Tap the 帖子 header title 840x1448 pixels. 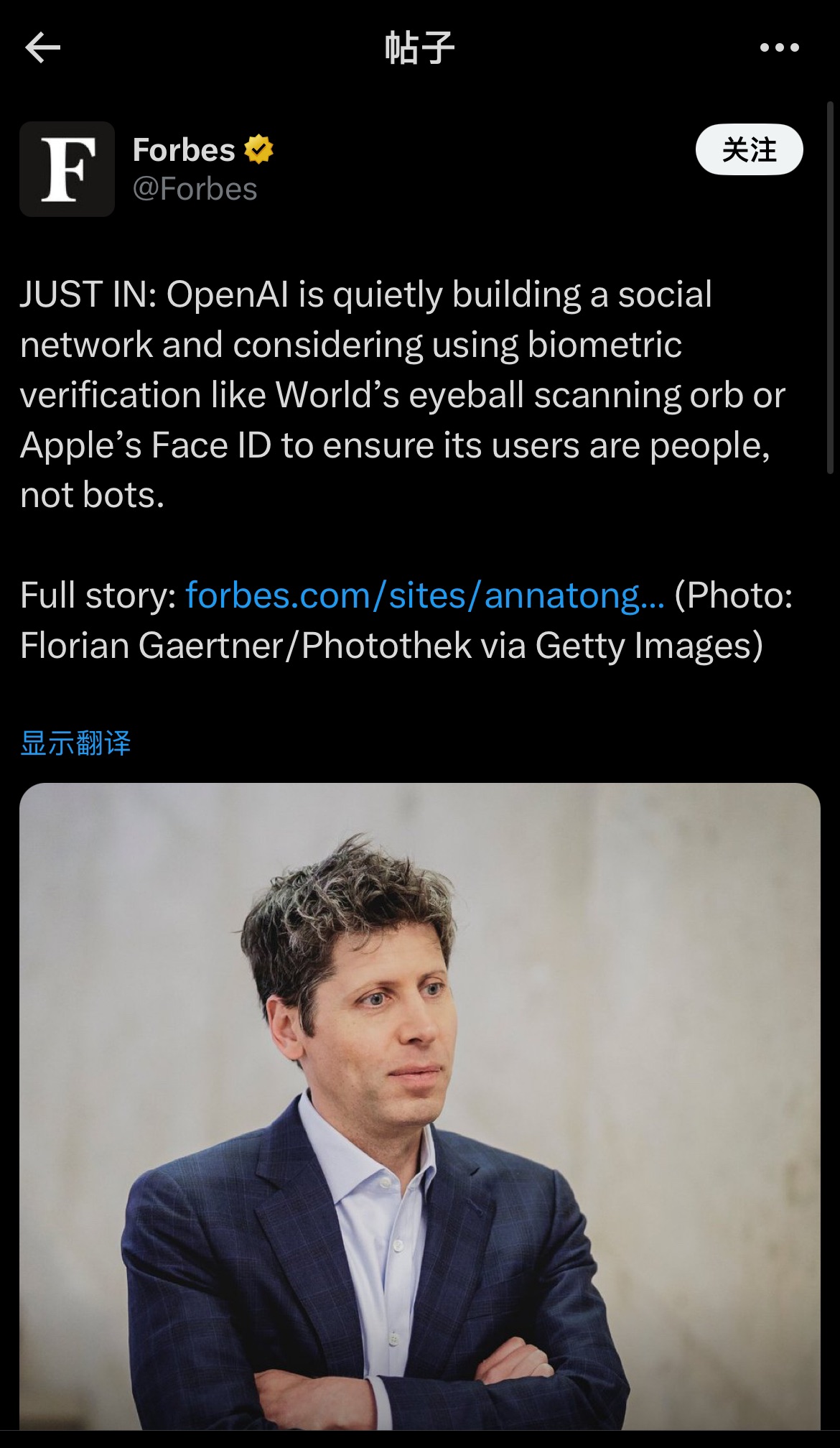pyautogui.click(x=420, y=48)
